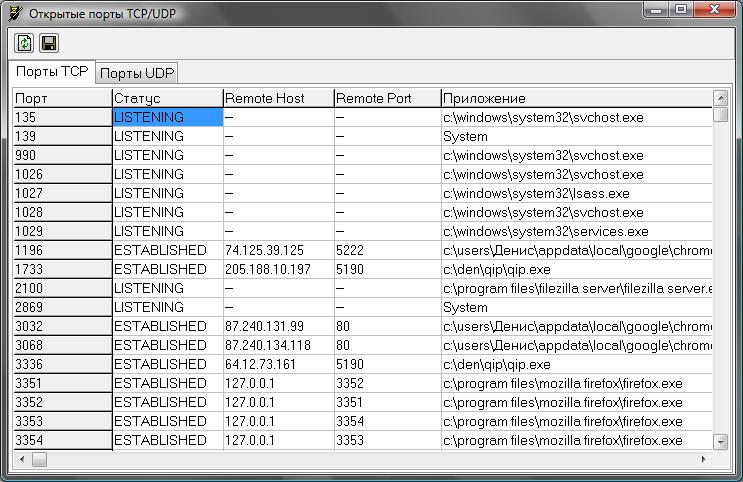Click the save floppy disk icon
743x482 pixels.
(x=49, y=43)
